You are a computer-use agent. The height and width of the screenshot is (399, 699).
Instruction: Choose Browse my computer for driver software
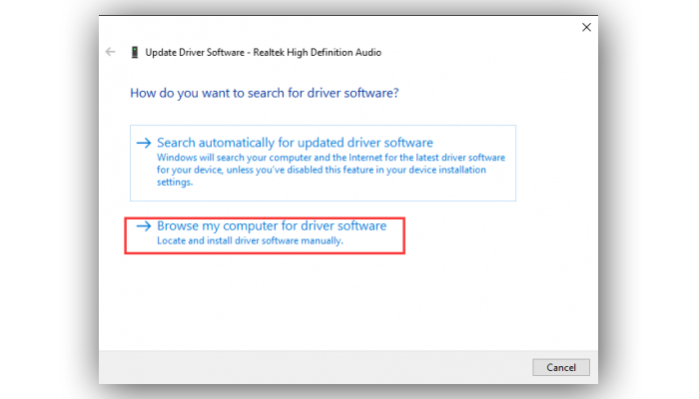coord(265,235)
